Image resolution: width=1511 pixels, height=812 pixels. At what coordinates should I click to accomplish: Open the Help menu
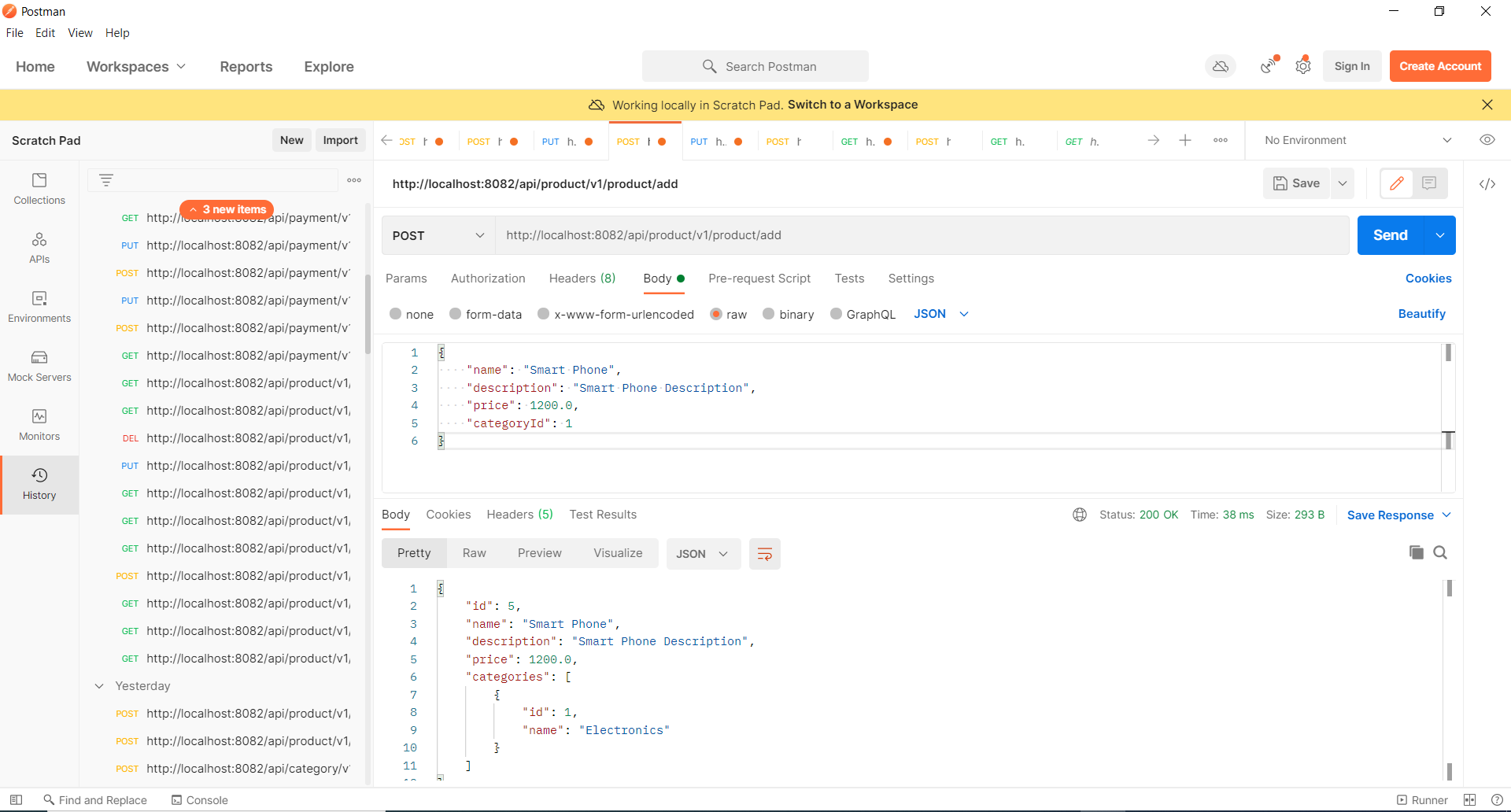[x=117, y=33]
